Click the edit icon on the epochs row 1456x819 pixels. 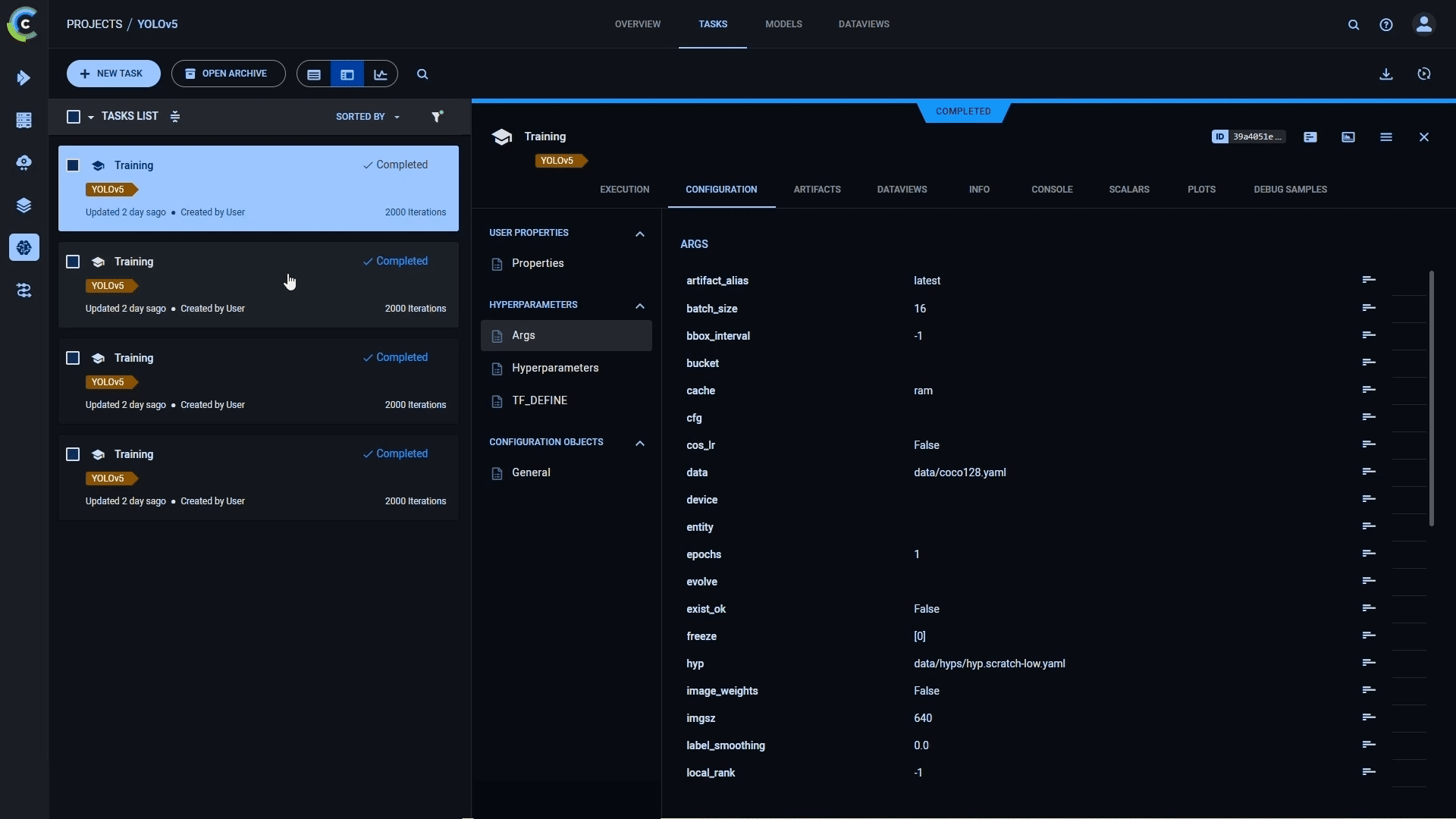click(1368, 553)
